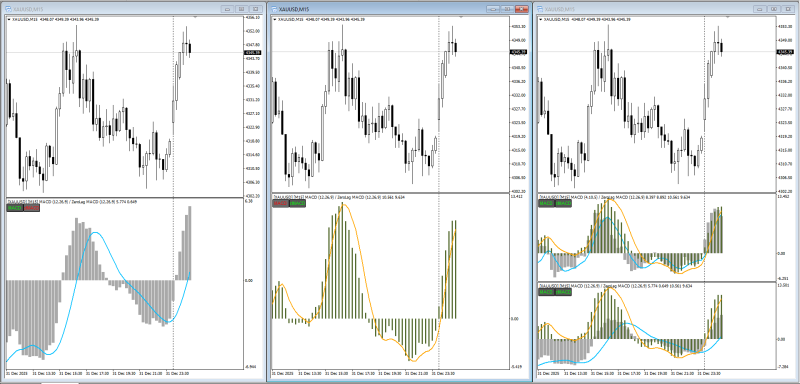Minimize the right XAUUSD,M15 chart window
Screen dimensions: 800x384
pyautogui.click(x=760, y=9)
